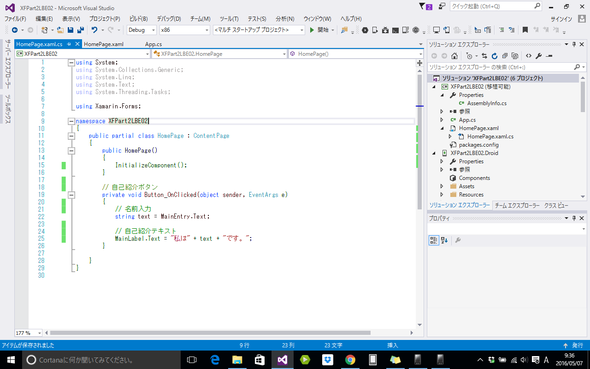Open the Debug configuration dropdown
590x369 pixels.
point(141,30)
